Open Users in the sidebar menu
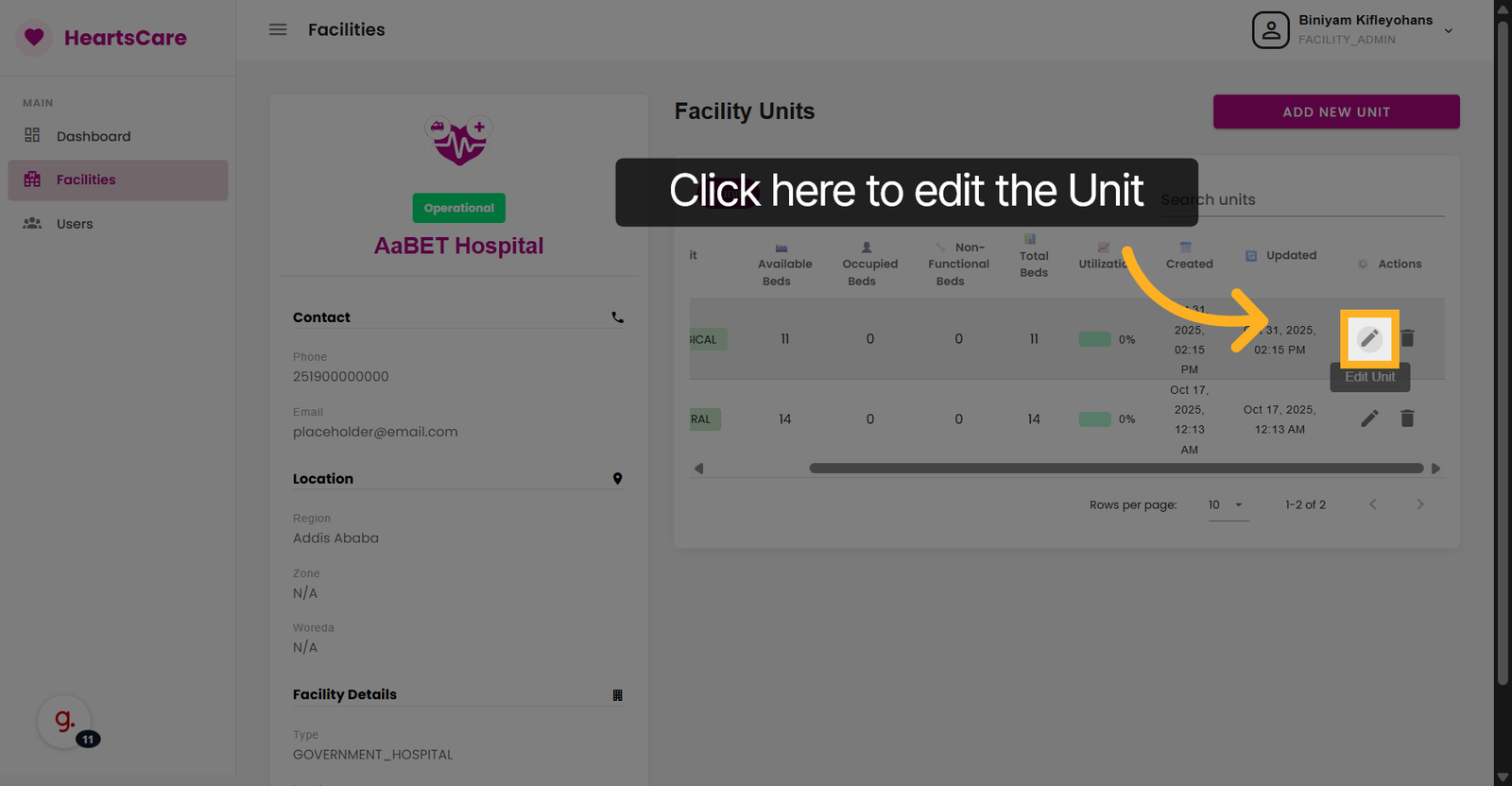The height and width of the screenshot is (786, 1512). pos(118,224)
